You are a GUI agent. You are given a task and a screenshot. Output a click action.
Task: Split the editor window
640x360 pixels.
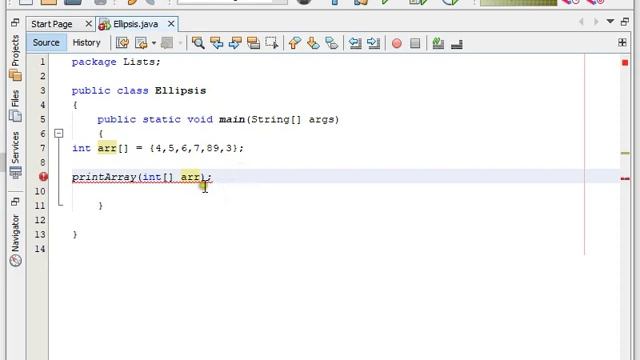[x=622, y=42]
